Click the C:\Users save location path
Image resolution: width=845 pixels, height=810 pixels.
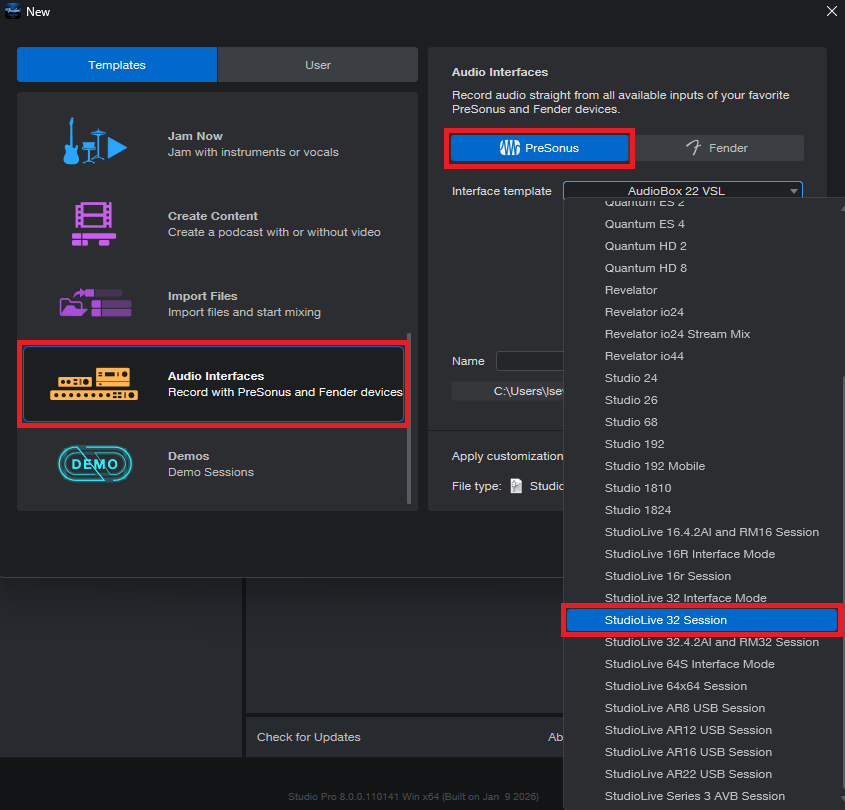[508, 391]
